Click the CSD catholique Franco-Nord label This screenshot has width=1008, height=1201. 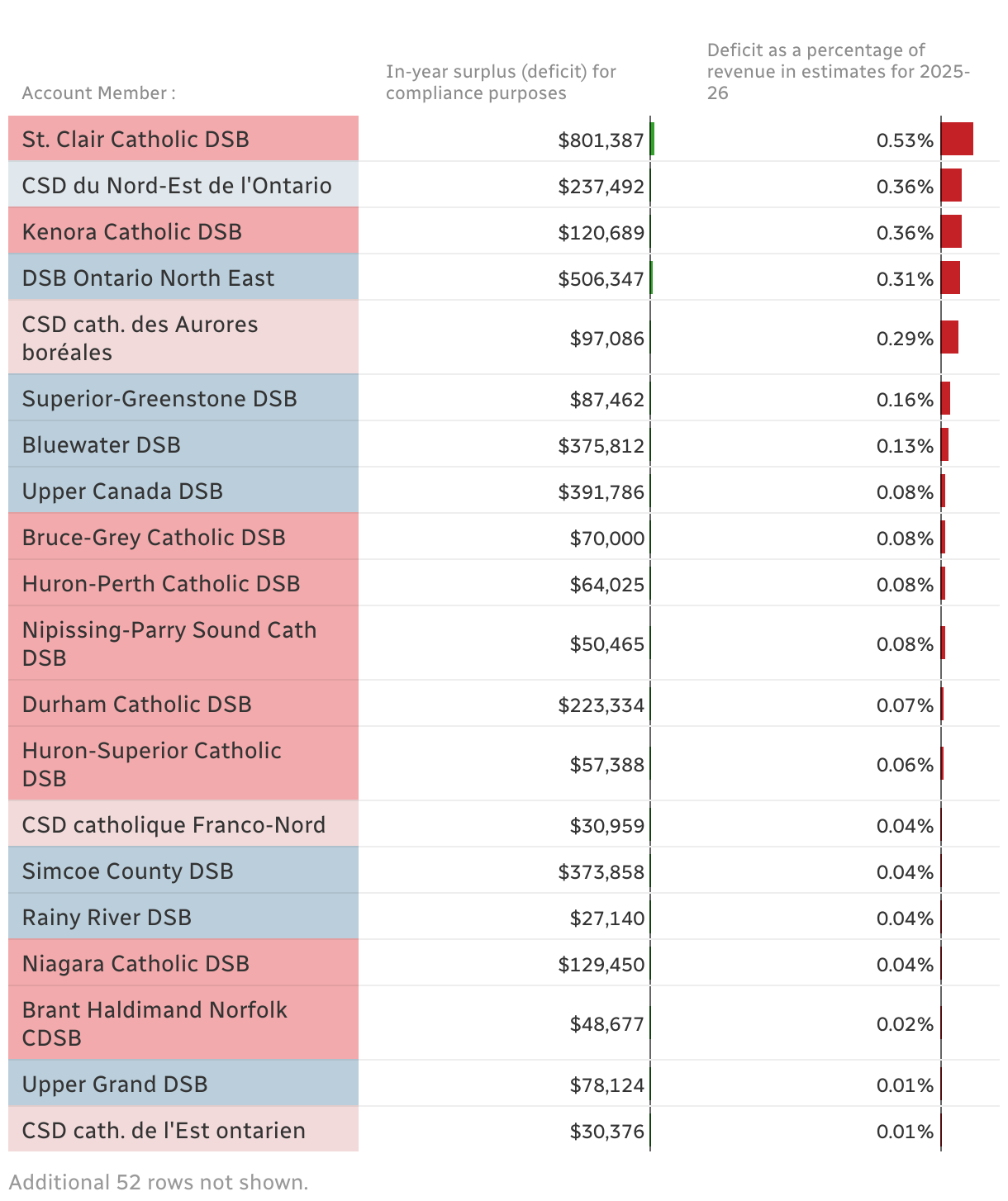click(174, 824)
